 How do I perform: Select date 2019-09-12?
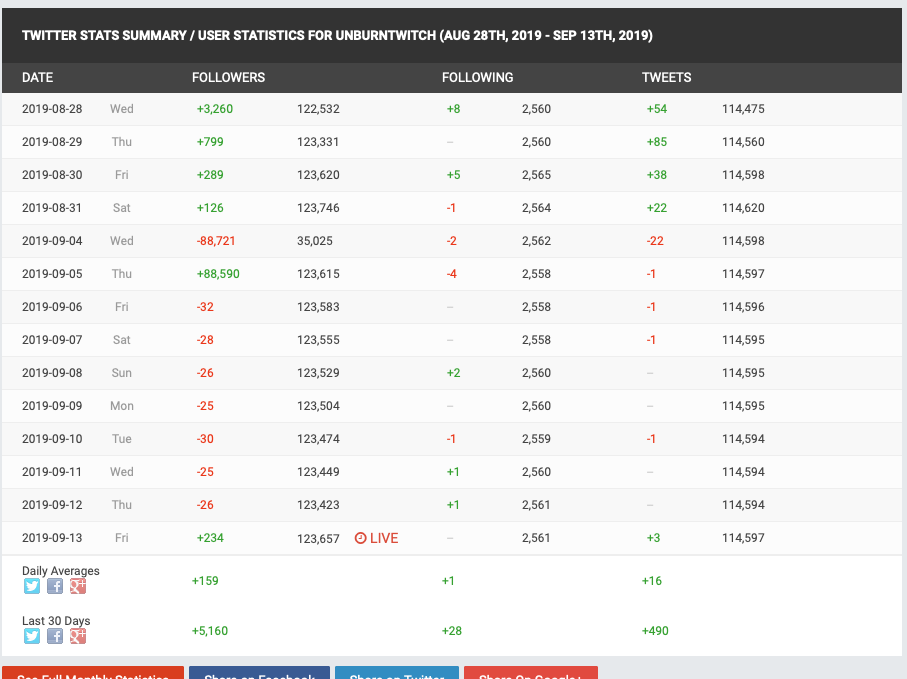coord(52,504)
